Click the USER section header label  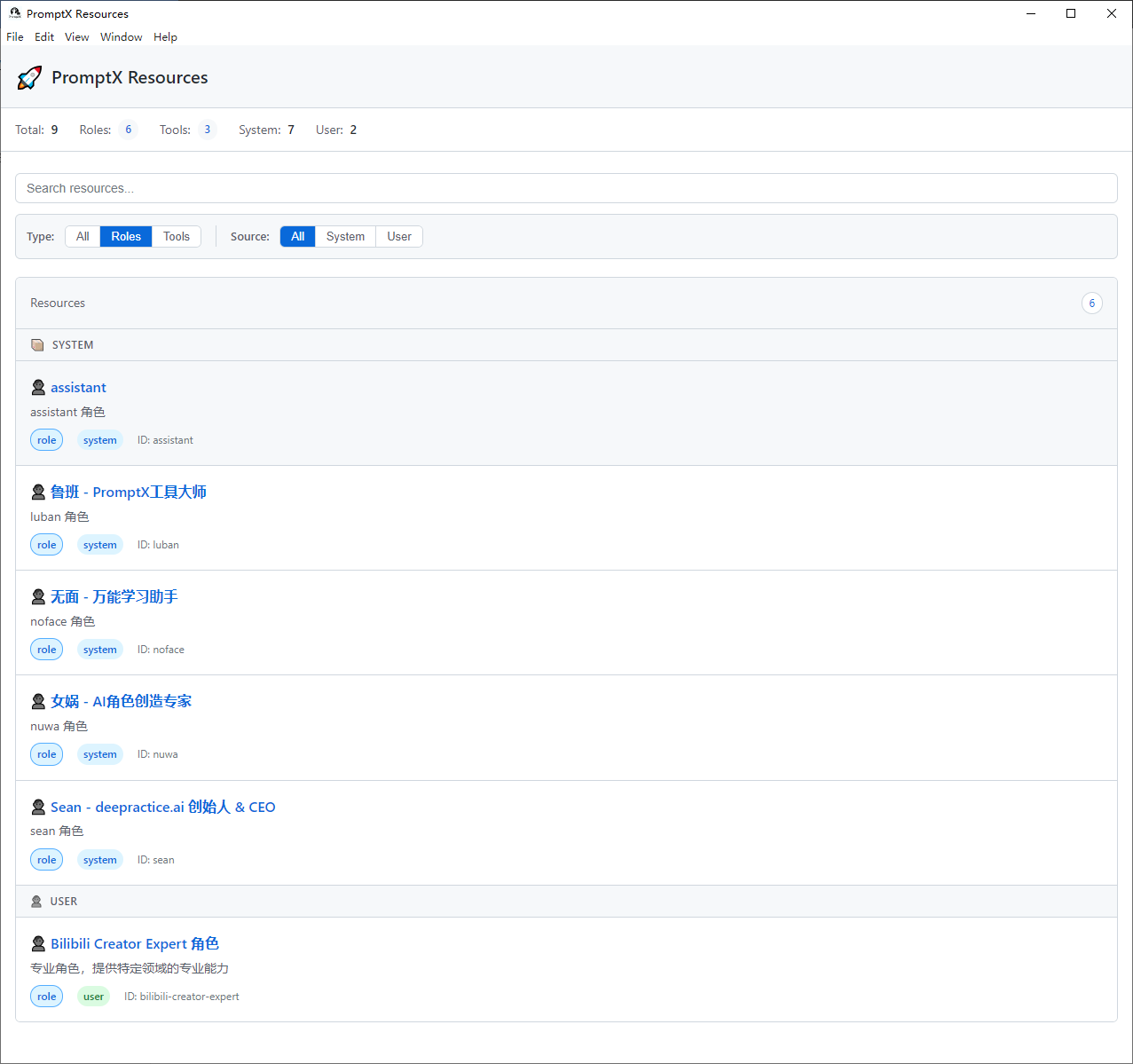pos(64,902)
